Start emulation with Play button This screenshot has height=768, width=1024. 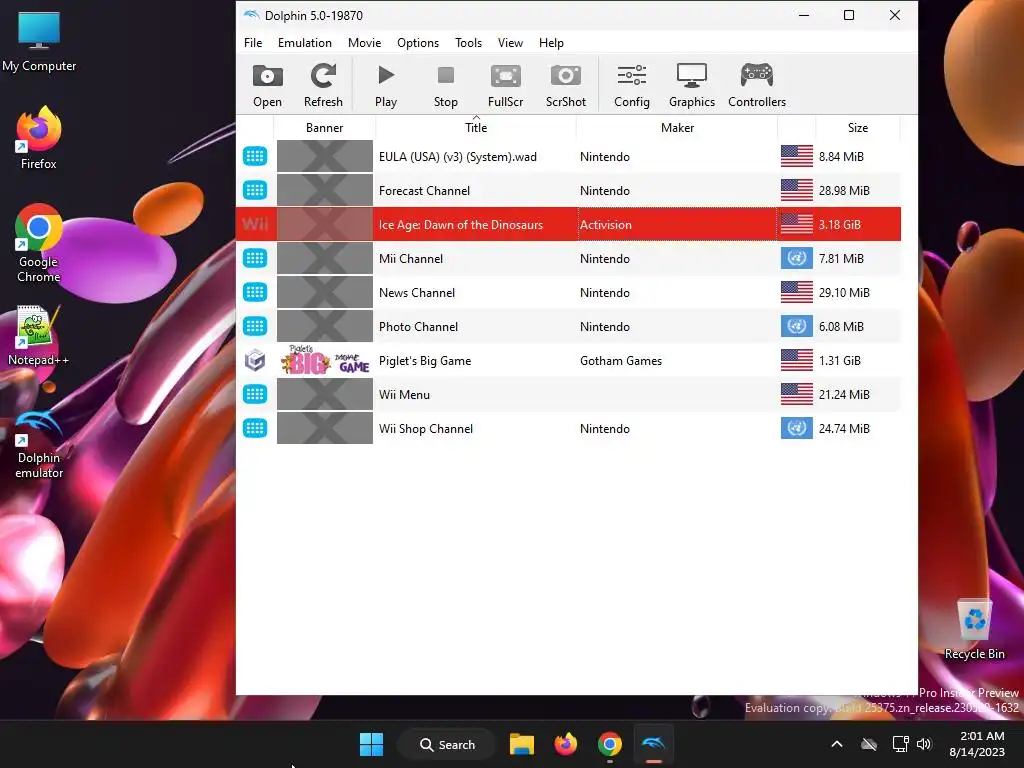coord(386,85)
